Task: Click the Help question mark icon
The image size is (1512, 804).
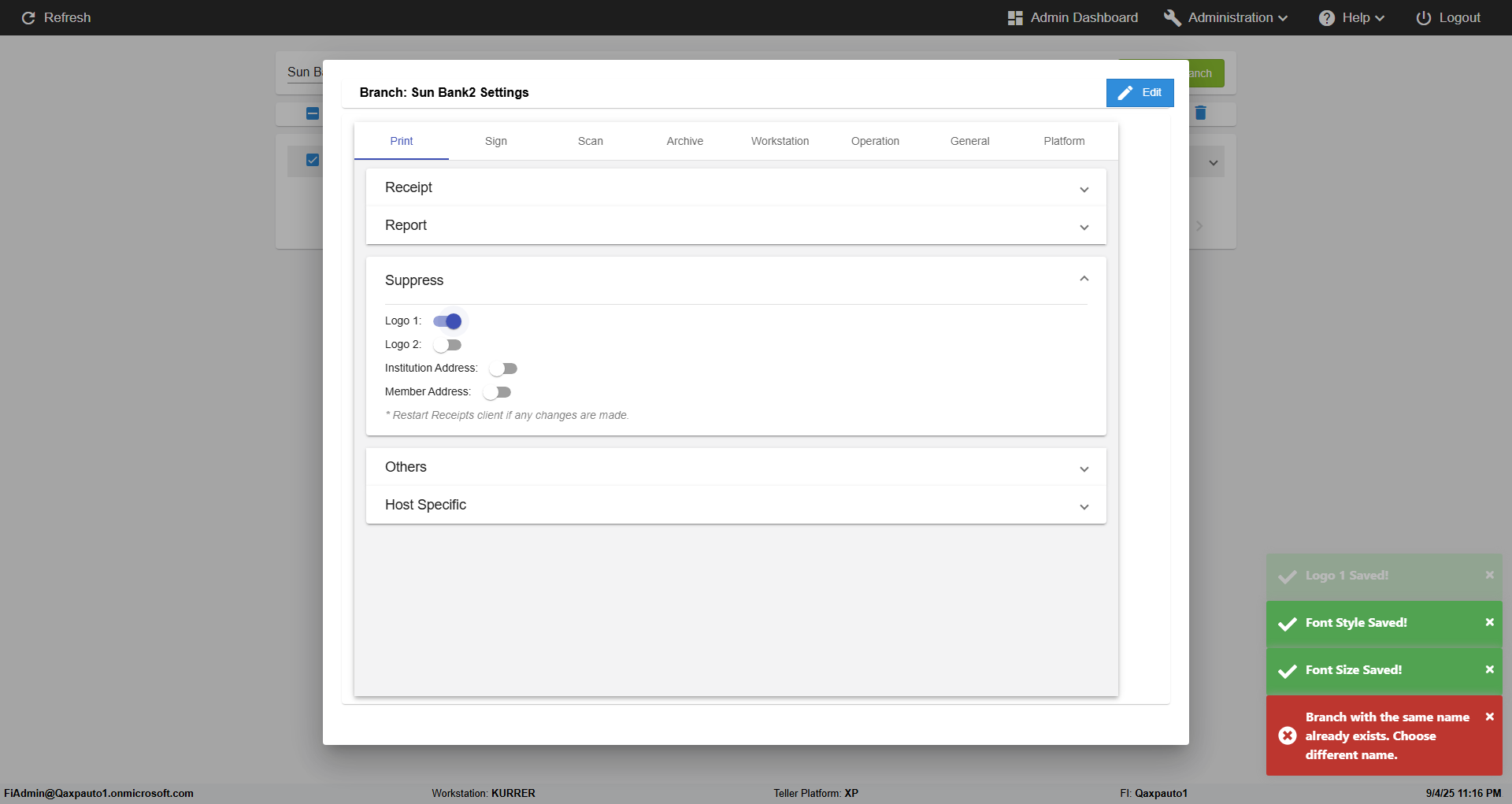Action: 1327,18
